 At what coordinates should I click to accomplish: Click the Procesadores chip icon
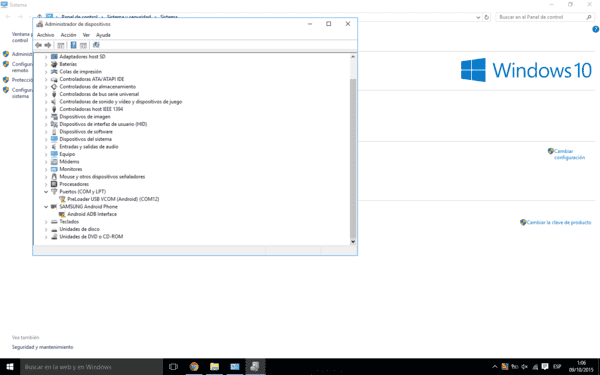(x=54, y=184)
